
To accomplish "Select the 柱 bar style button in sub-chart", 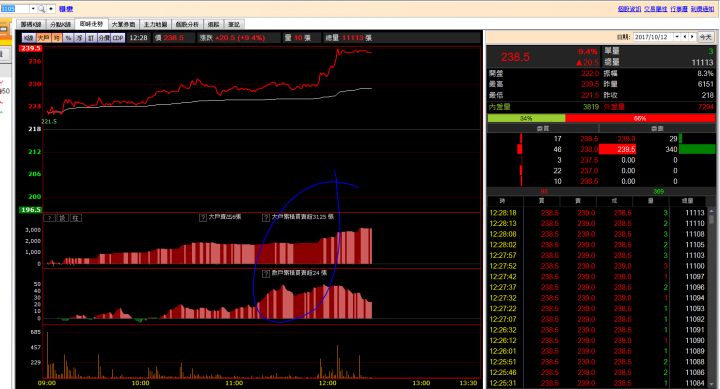I will point(76,218).
